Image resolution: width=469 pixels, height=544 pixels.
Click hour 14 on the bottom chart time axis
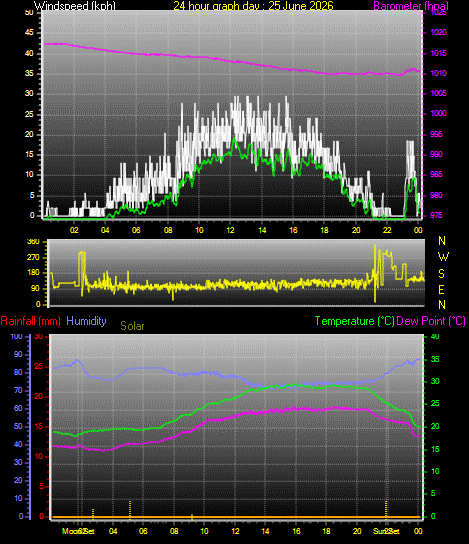[265, 531]
